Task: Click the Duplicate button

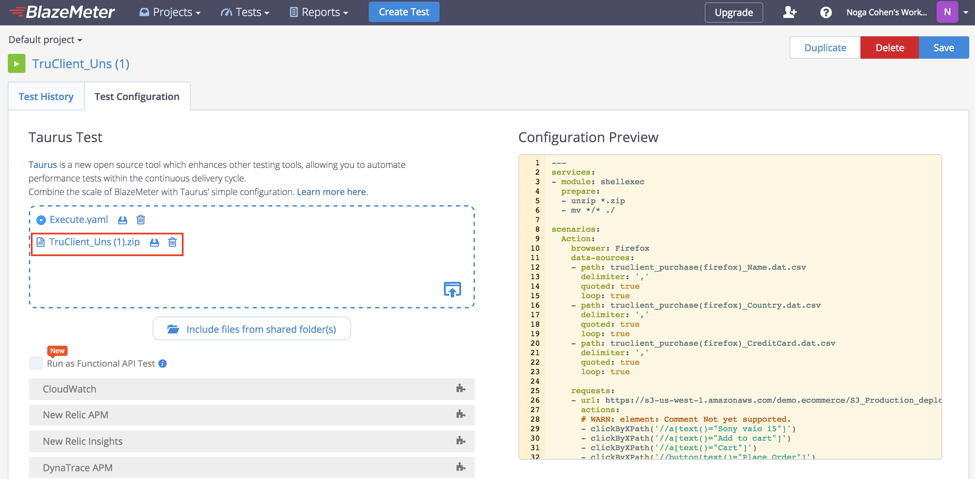Action: 825,47
